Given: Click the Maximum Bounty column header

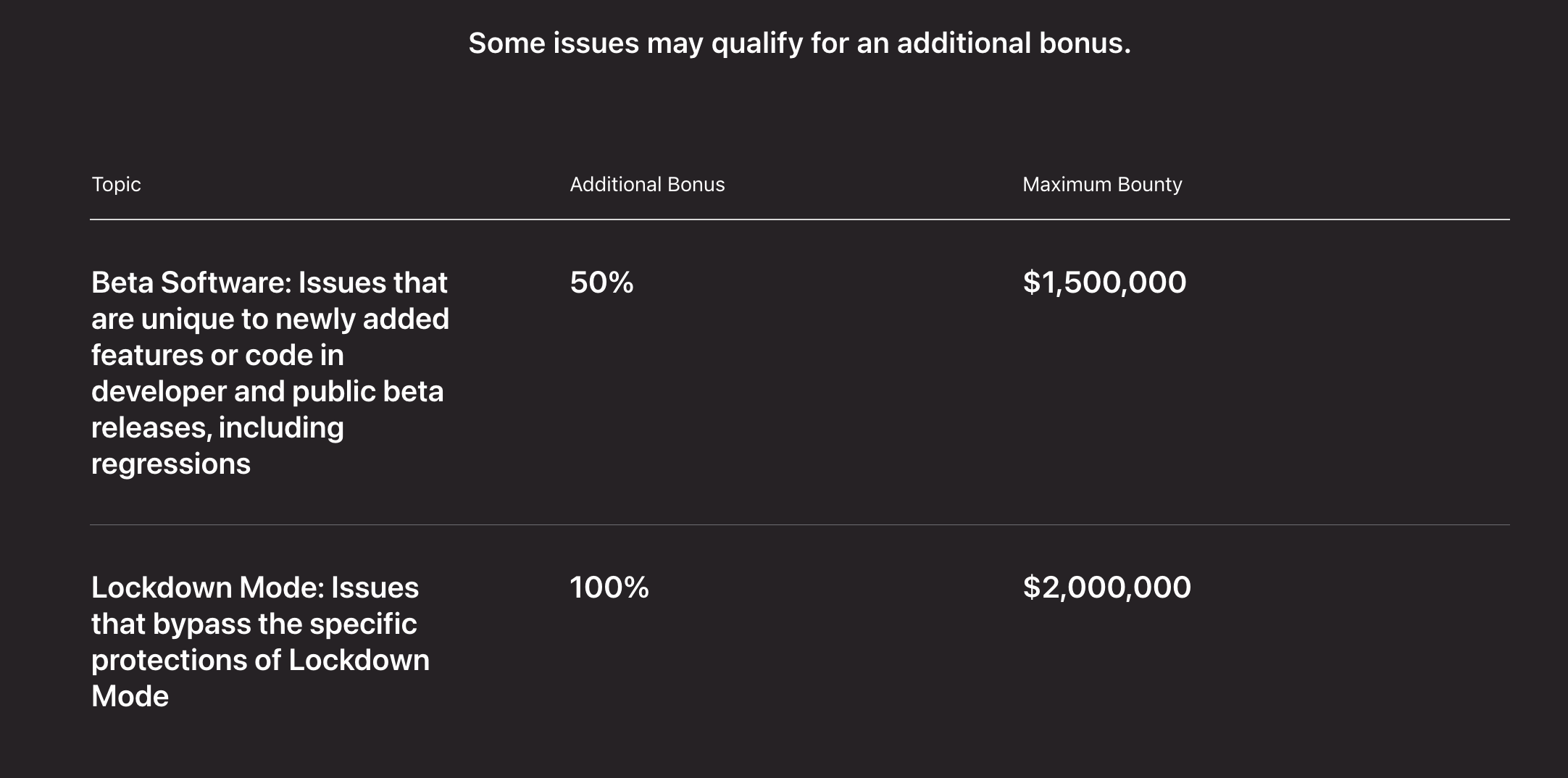Looking at the screenshot, I should [1101, 185].
